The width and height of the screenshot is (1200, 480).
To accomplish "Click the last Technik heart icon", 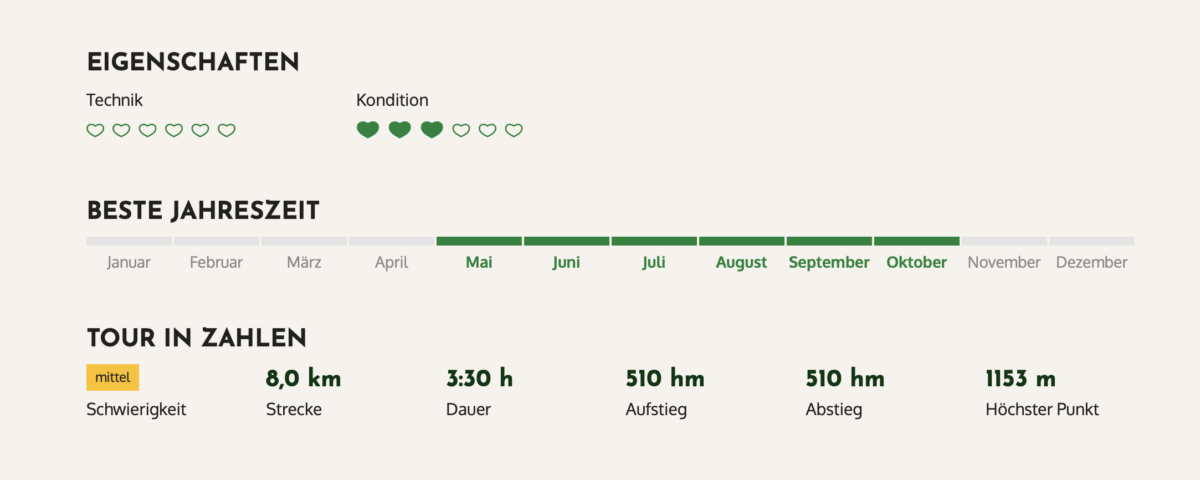I will [227, 130].
